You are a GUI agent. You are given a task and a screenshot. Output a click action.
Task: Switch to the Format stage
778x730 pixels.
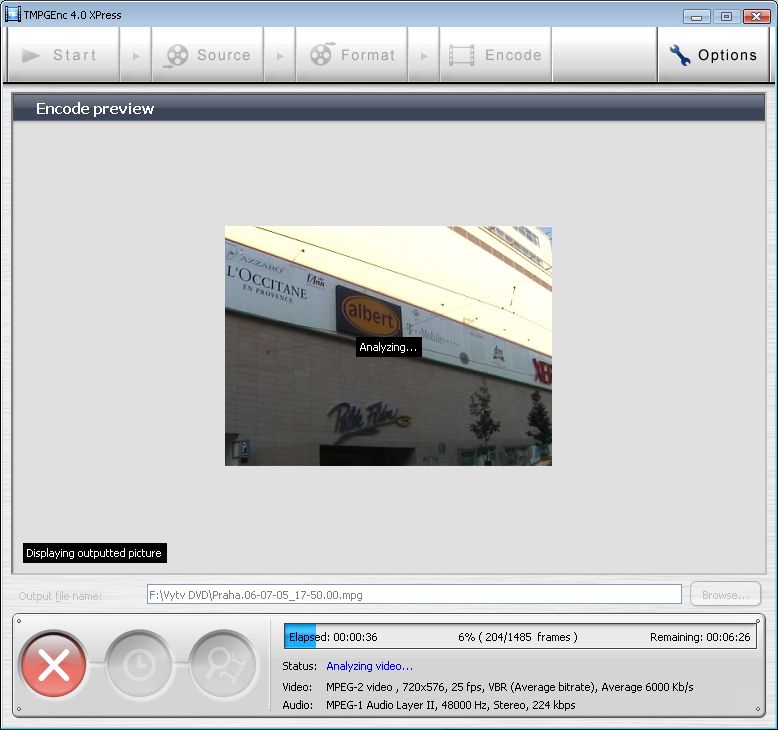click(351, 55)
